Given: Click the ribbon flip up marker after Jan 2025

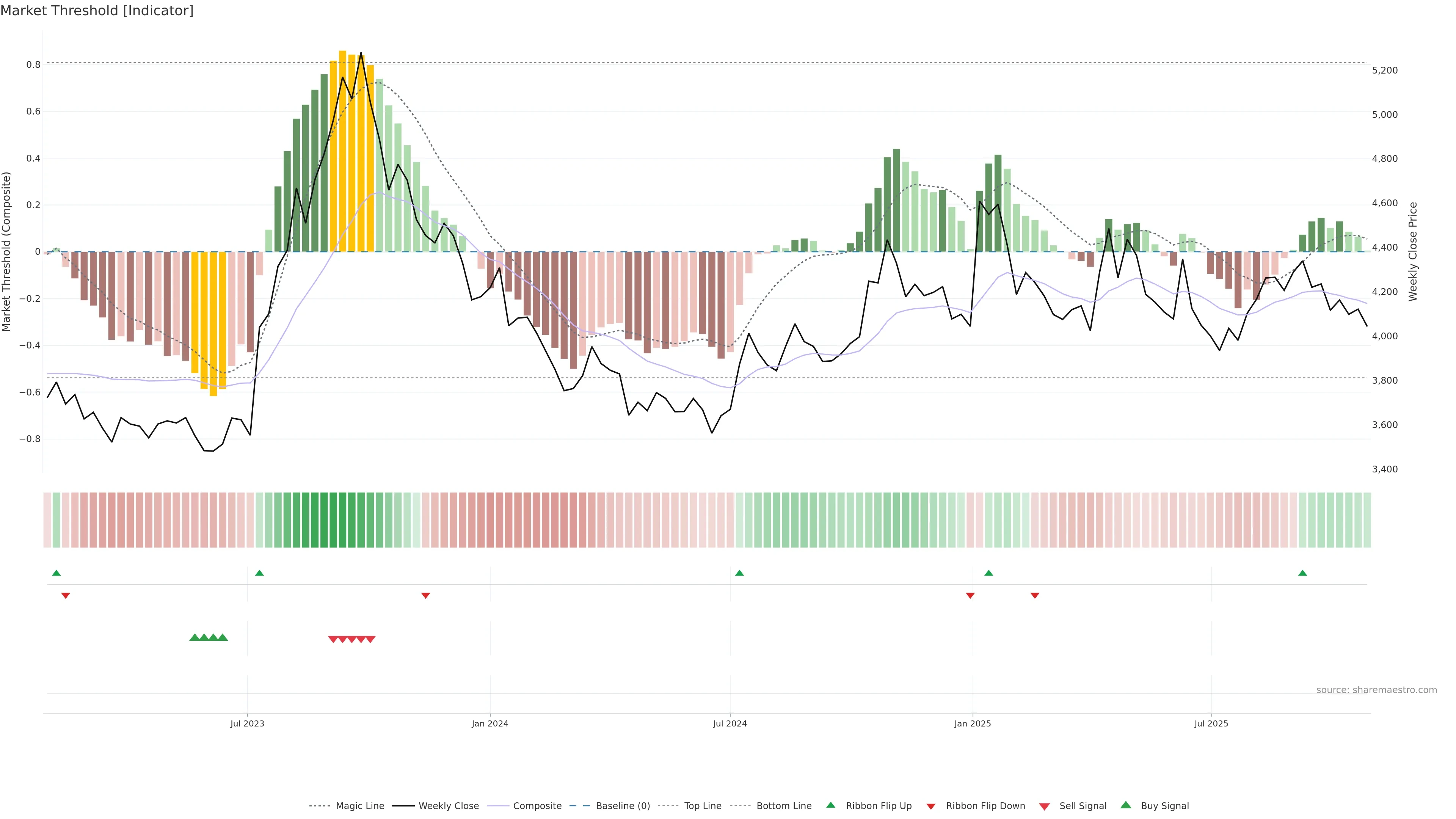Looking at the screenshot, I should point(988,573).
